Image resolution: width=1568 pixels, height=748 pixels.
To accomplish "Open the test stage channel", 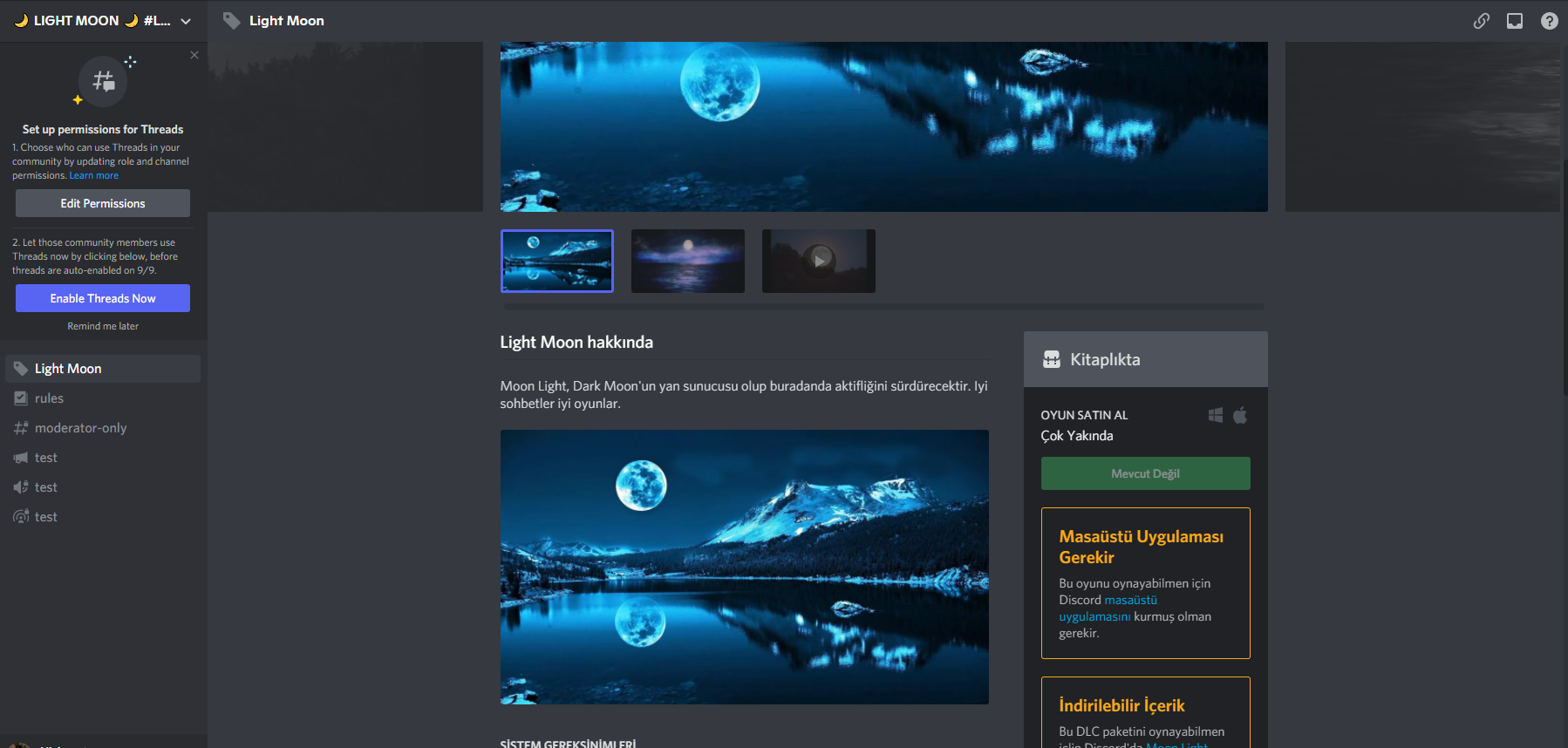I will pos(103,517).
